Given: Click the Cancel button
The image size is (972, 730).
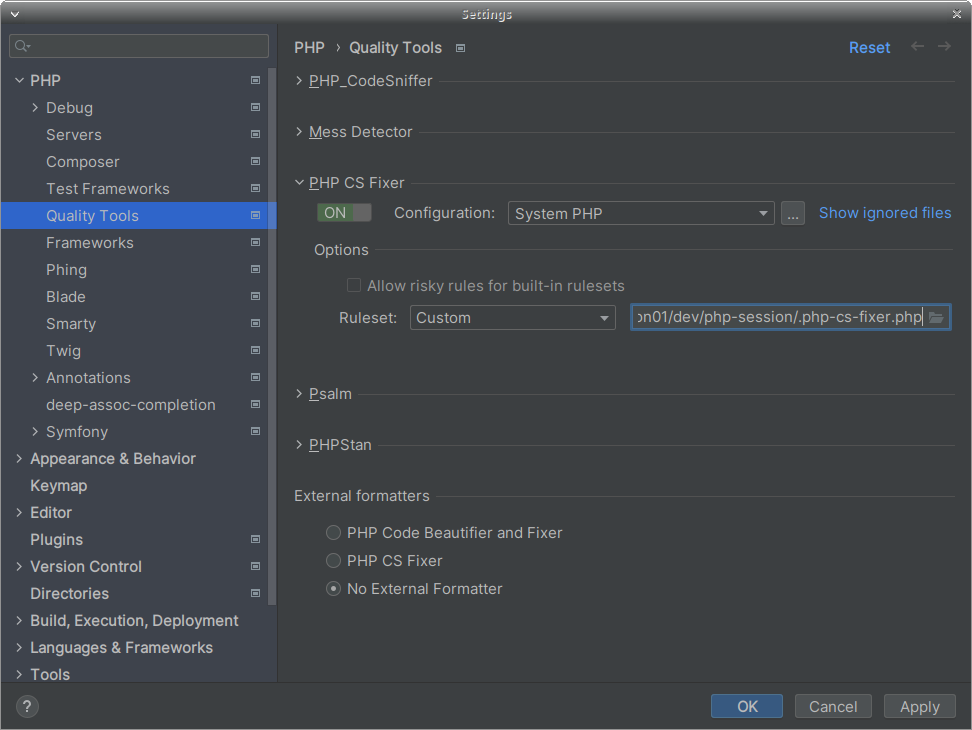Looking at the screenshot, I should 833,706.
